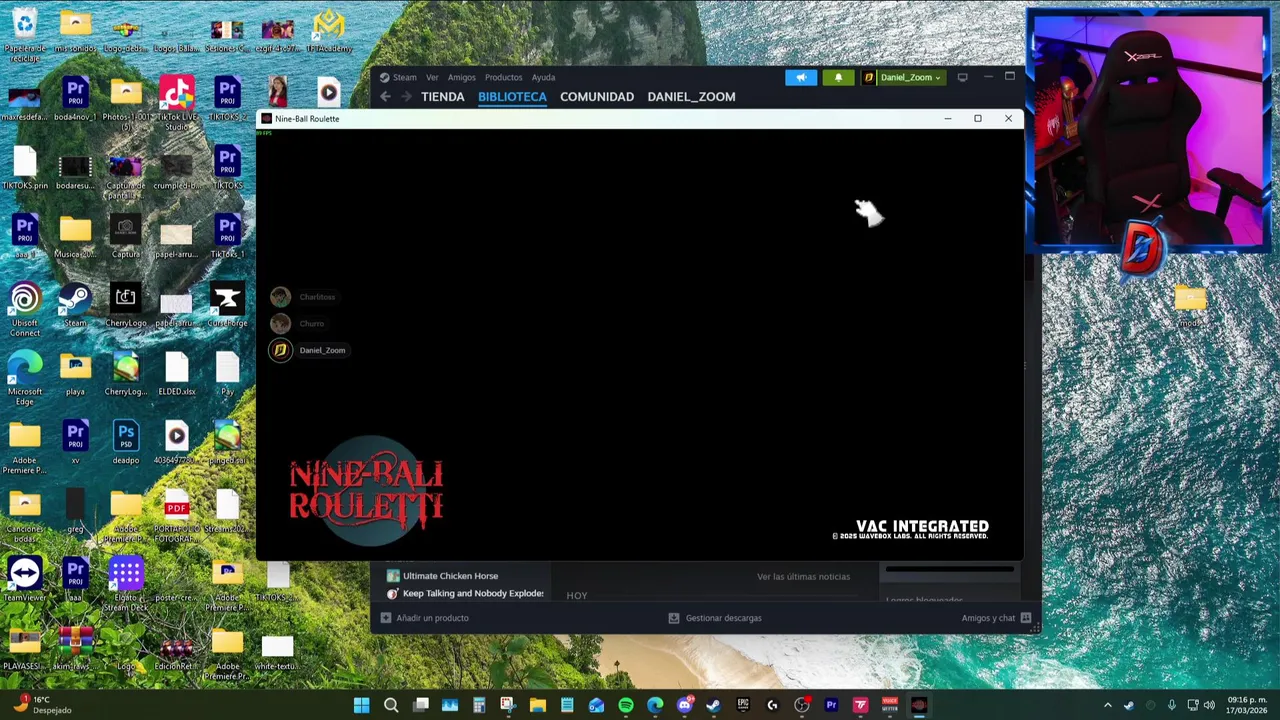Open the Papelera de reciclaje desktop icon

click(25, 34)
